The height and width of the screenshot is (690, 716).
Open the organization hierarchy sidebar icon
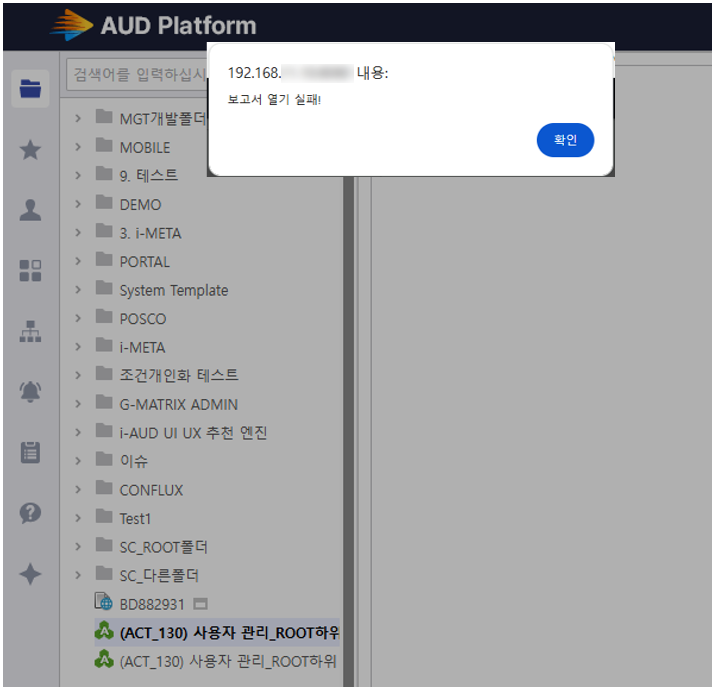pyautogui.click(x=30, y=331)
